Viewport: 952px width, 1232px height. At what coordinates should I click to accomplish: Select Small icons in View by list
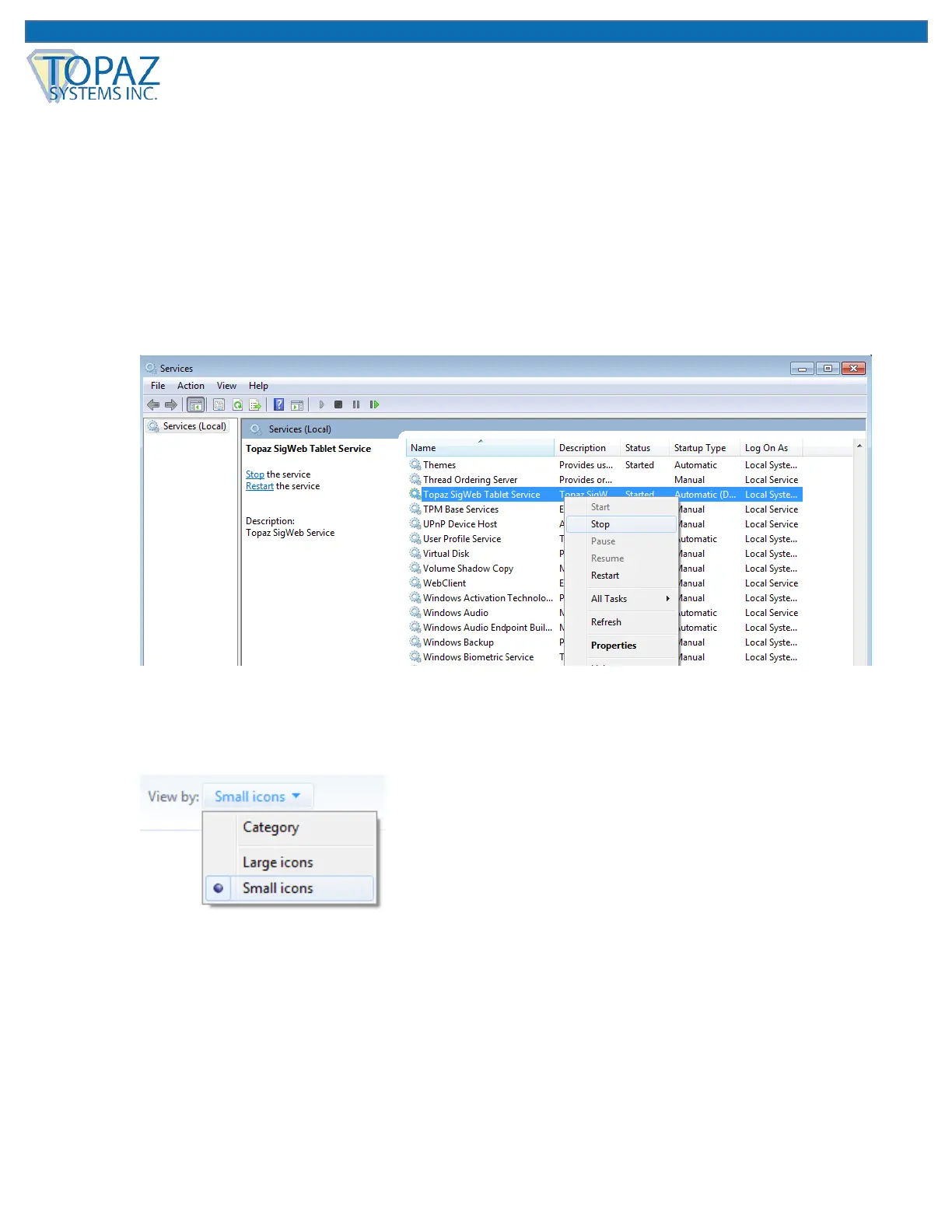(x=289, y=888)
